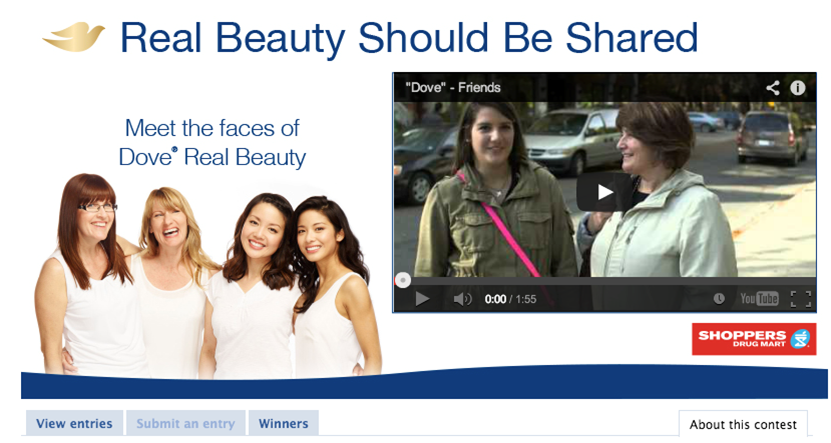Mute the video volume
Image resolution: width=831 pixels, height=443 pixels.
point(462,299)
